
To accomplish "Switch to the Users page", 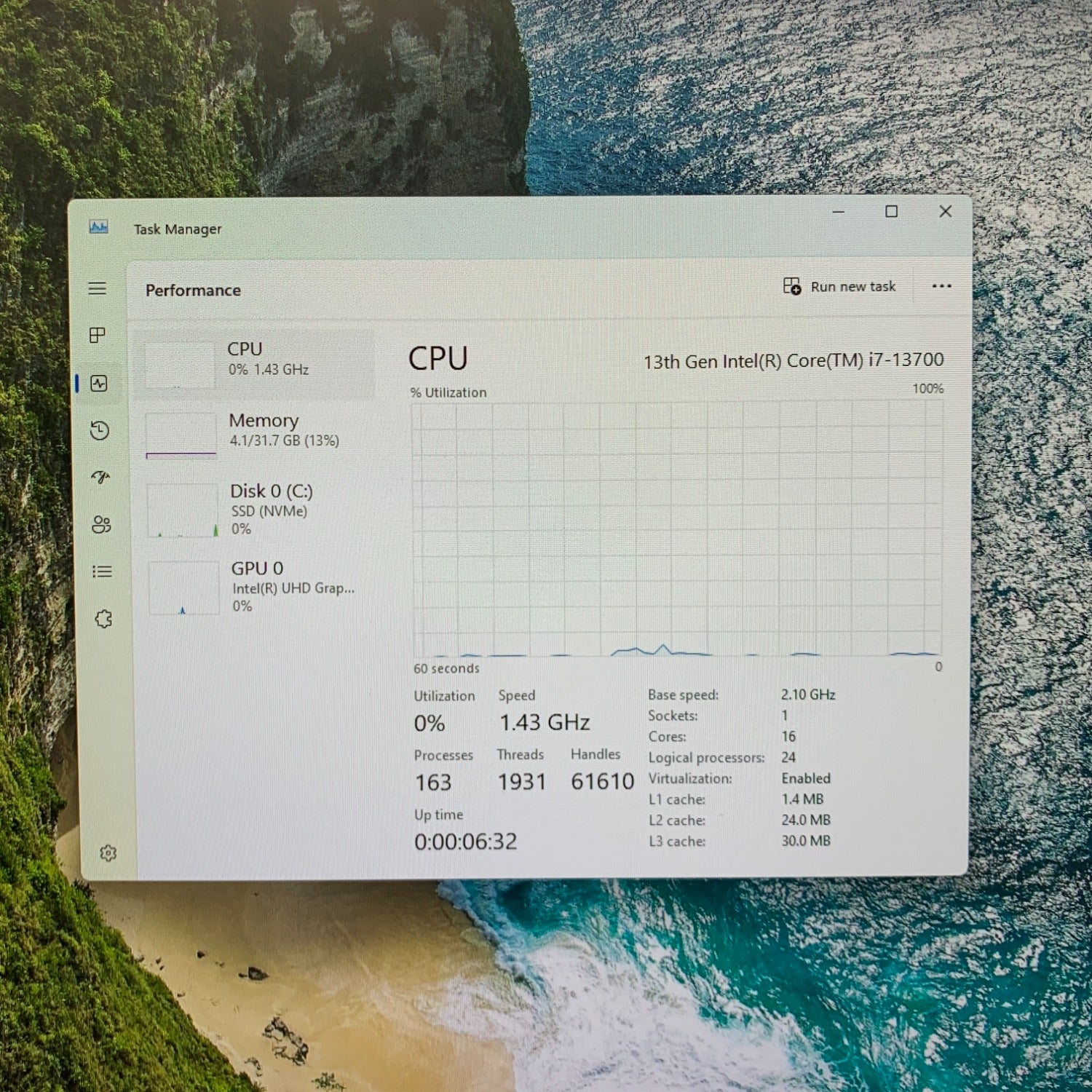I will pyautogui.click(x=101, y=524).
